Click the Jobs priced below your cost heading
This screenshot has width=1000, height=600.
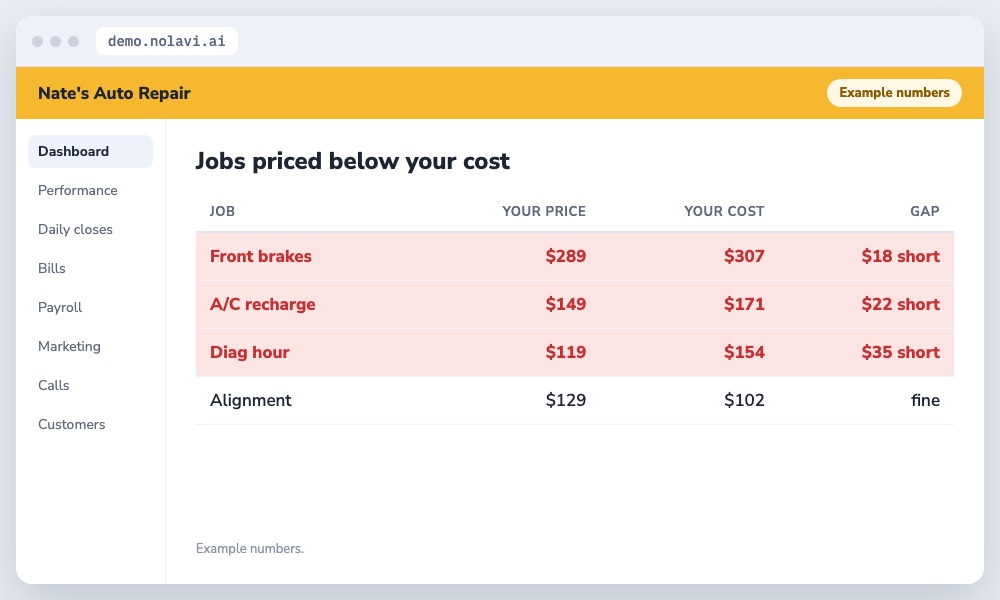[x=353, y=161]
